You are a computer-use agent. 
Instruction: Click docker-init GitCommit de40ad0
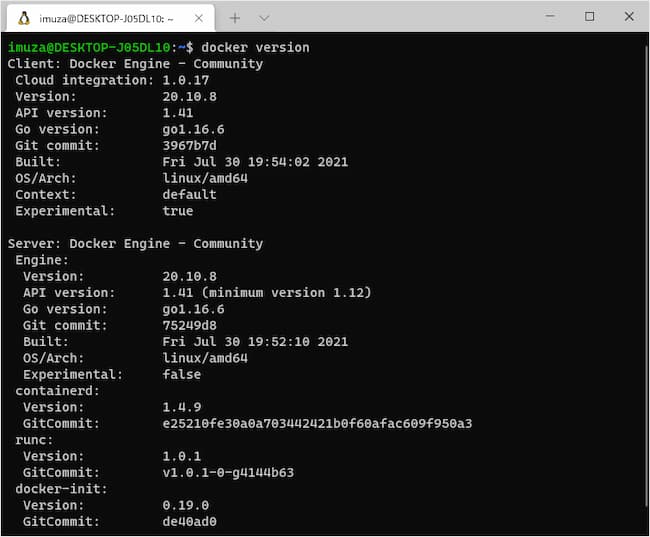coord(189,522)
